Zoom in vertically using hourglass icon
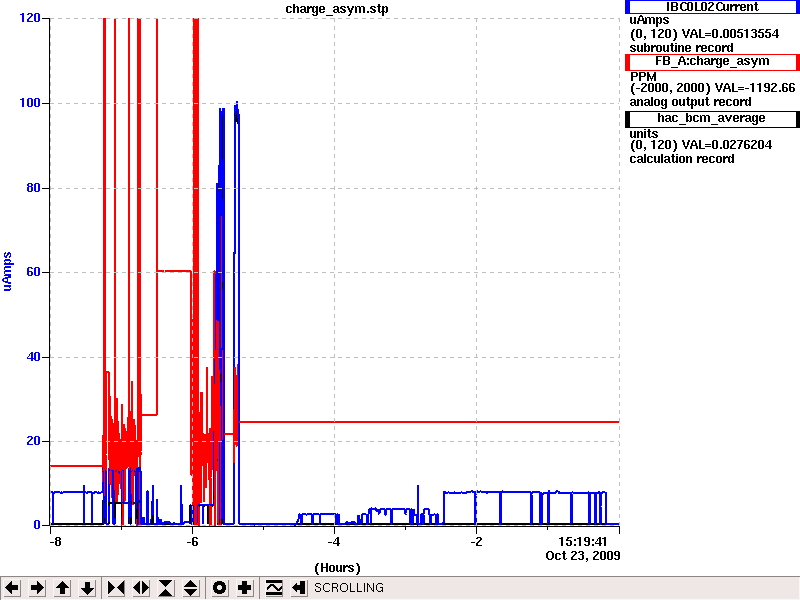800x600 pixels. click(x=166, y=588)
